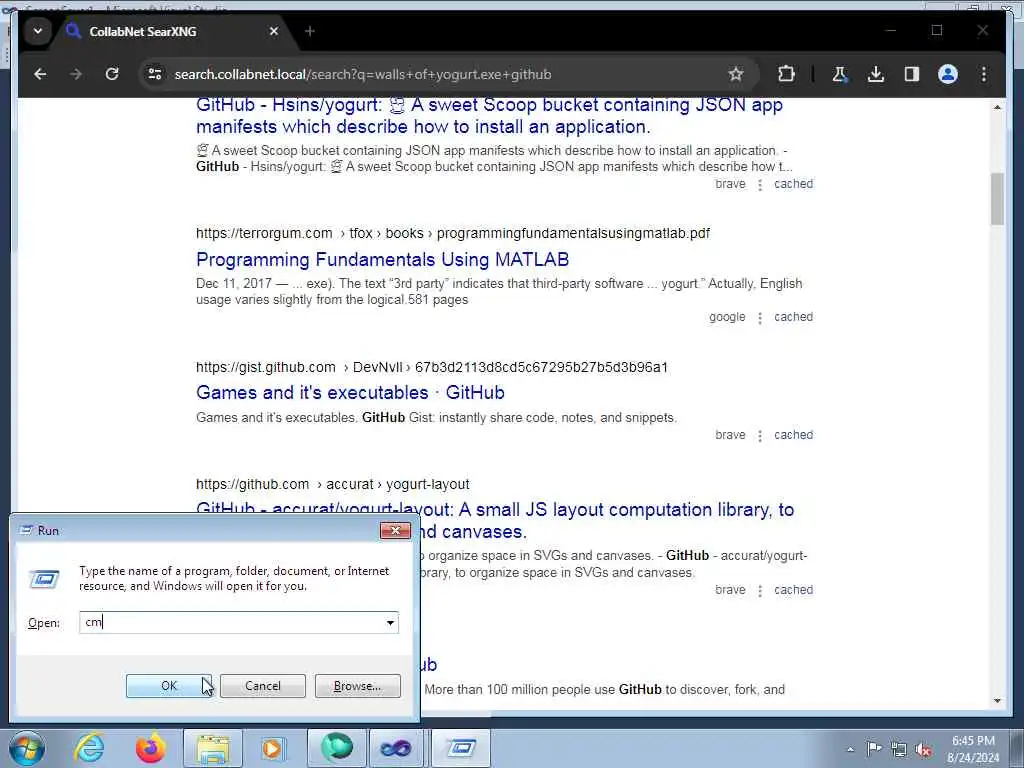Open options dots for Hsins/yogurt result

pyautogui.click(x=760, y=185)
